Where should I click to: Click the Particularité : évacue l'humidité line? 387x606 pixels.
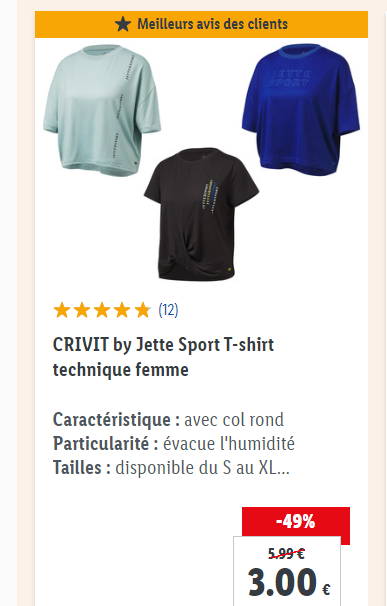tap(174, 444)
